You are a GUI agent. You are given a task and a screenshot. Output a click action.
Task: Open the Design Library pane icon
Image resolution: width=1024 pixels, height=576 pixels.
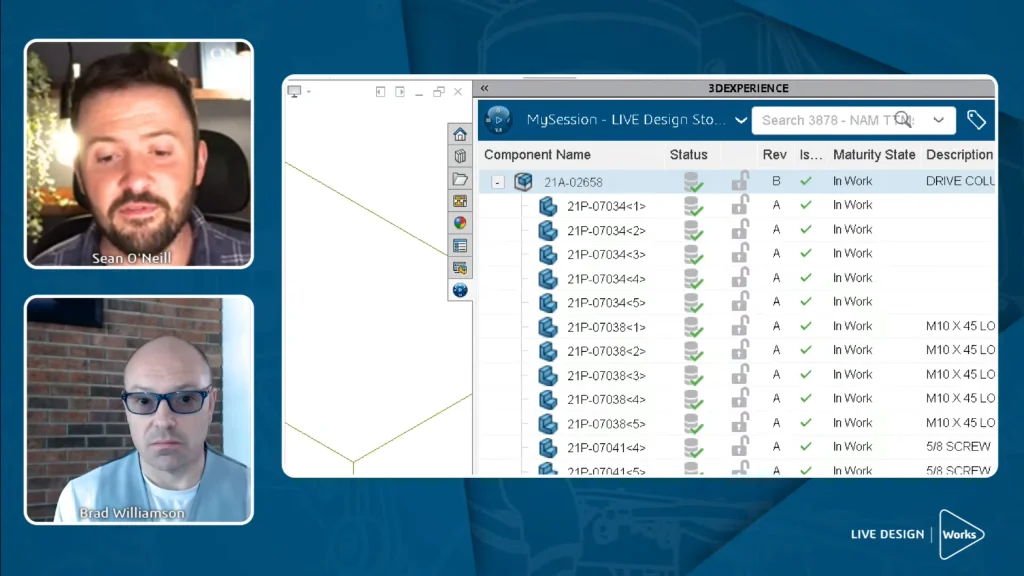(x=460, y=157)
